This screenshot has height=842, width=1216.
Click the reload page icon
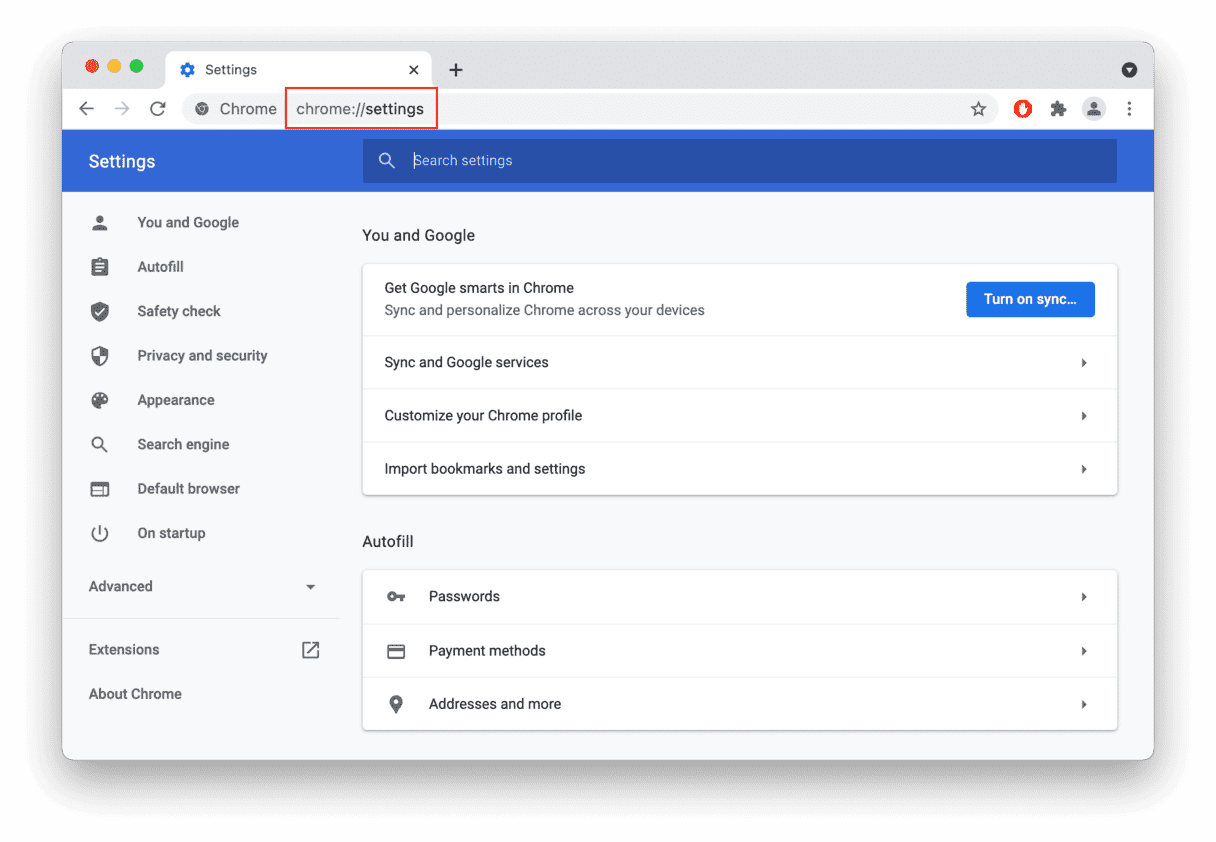point(157,109)
